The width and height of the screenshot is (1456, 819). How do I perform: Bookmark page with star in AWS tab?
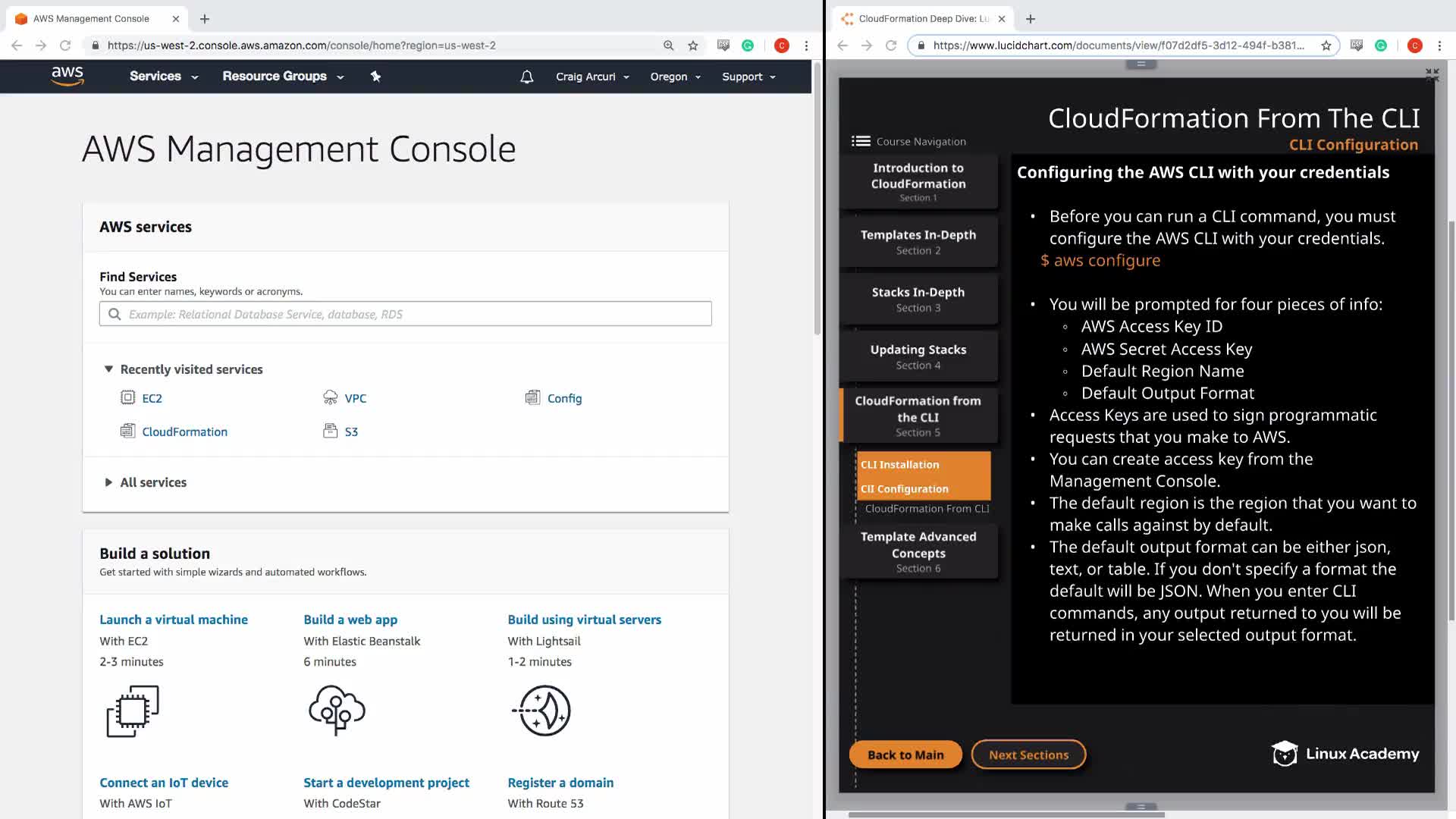(x=692, y=45)
